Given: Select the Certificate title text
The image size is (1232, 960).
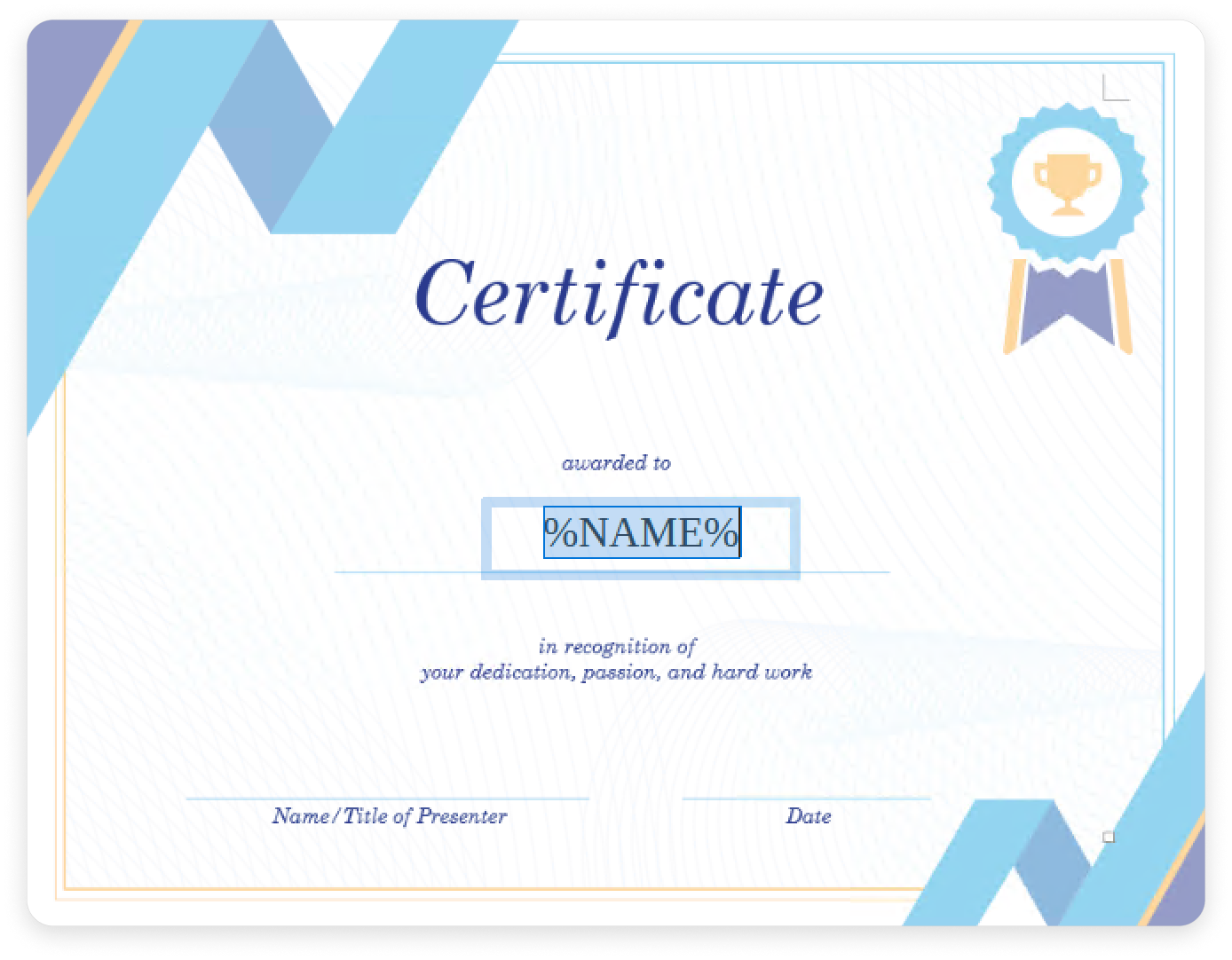Looking at the screenshot, I should coord(619,295).
